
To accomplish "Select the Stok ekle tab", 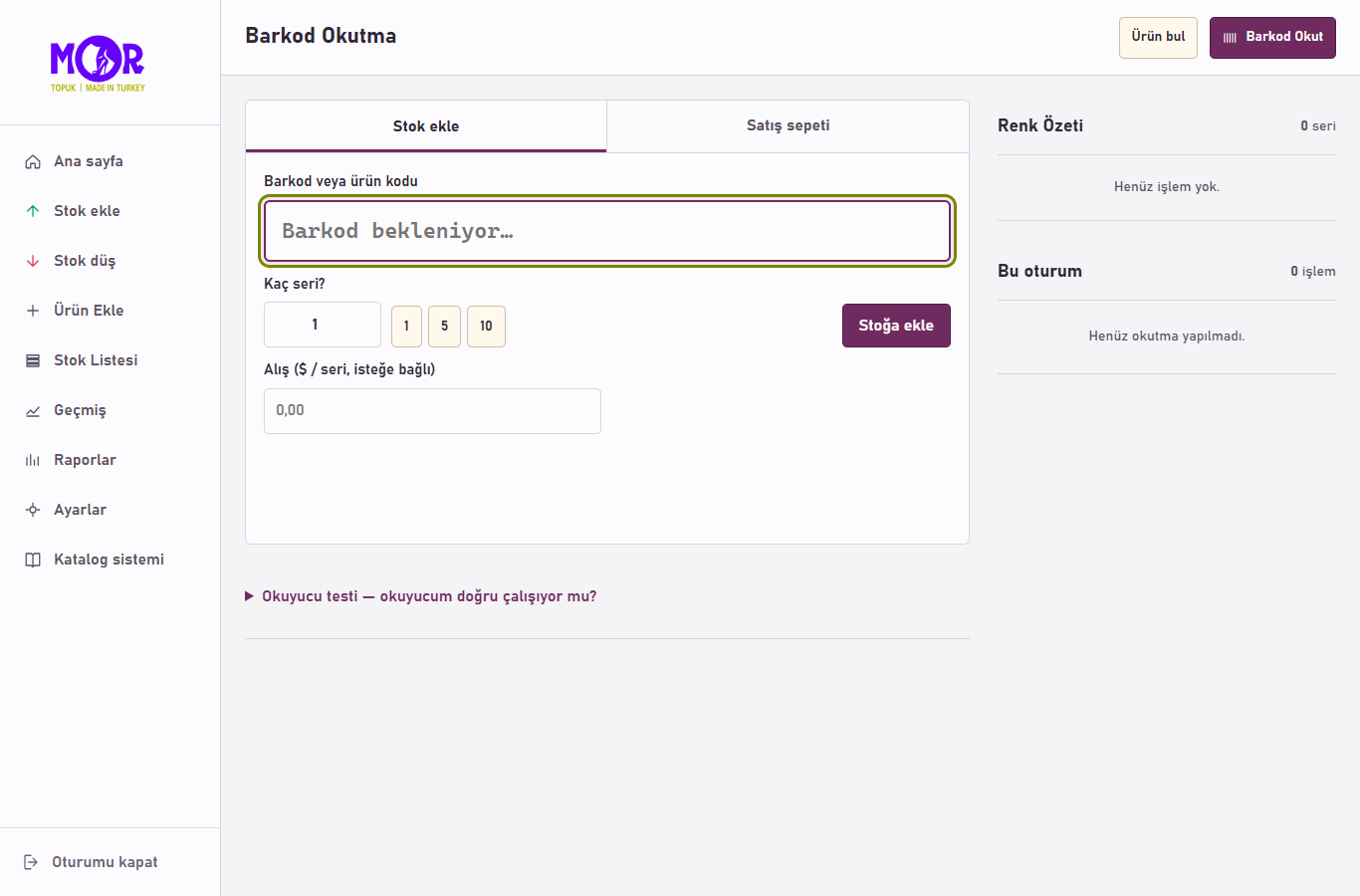I will pyautogui.click(x=426, y=126).
